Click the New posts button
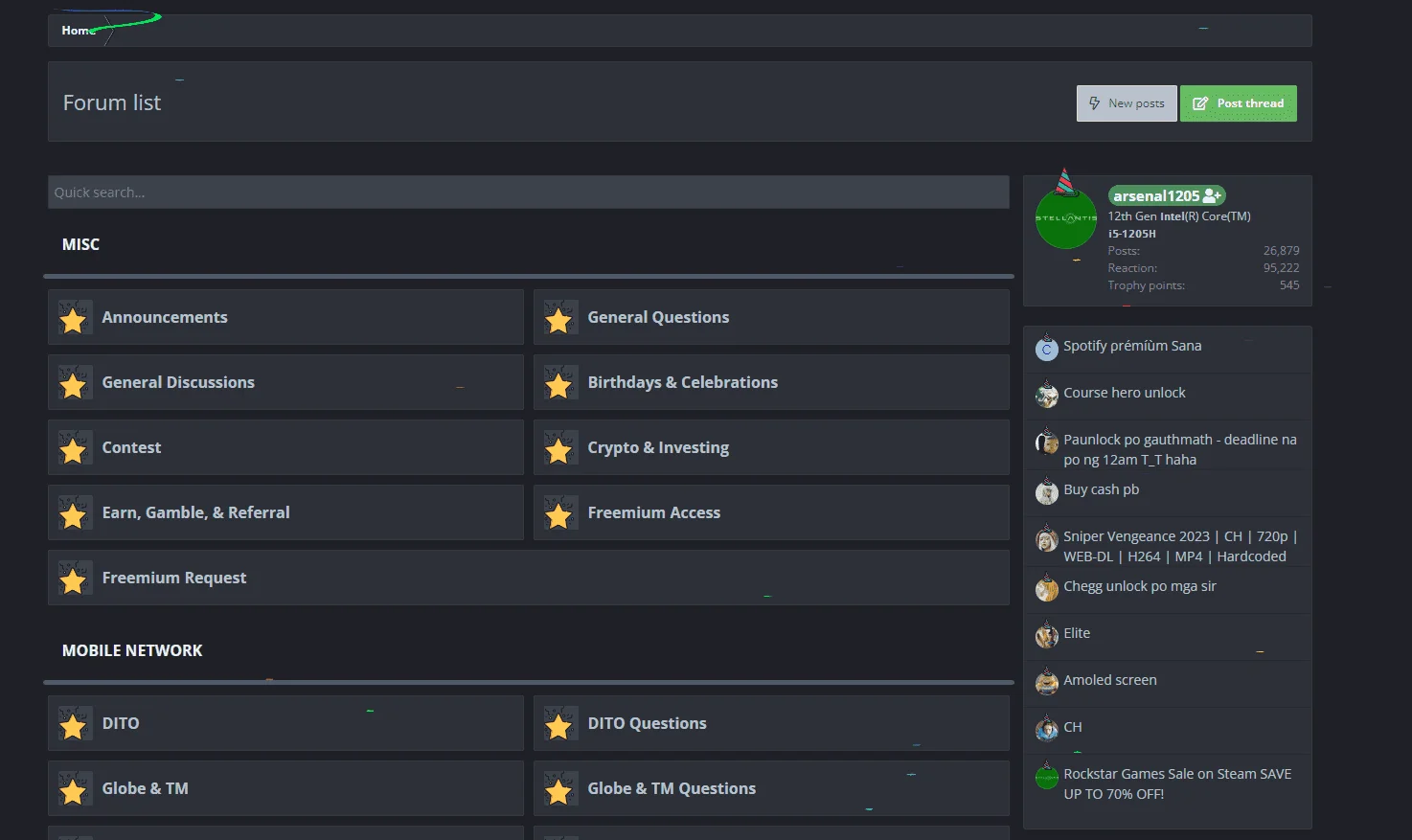1412x840 pixels. point(1127,103)
